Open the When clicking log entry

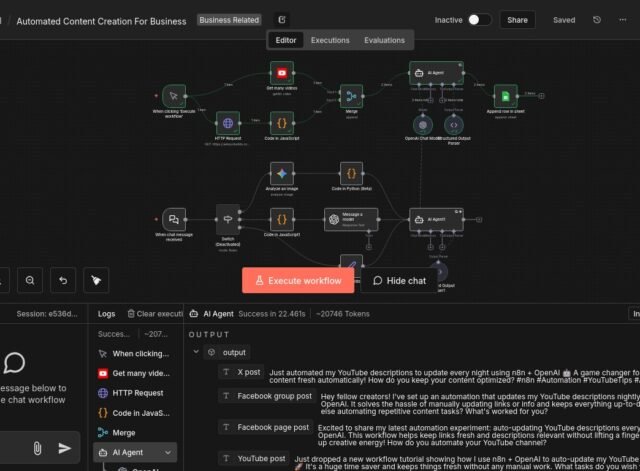coord(136,354)
